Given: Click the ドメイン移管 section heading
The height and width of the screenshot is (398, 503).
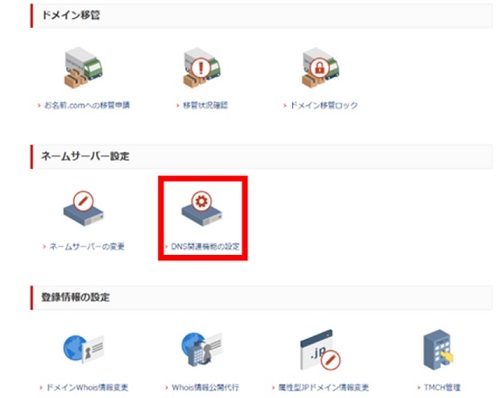Looking at the screenshot, I should tap(71, 15).
